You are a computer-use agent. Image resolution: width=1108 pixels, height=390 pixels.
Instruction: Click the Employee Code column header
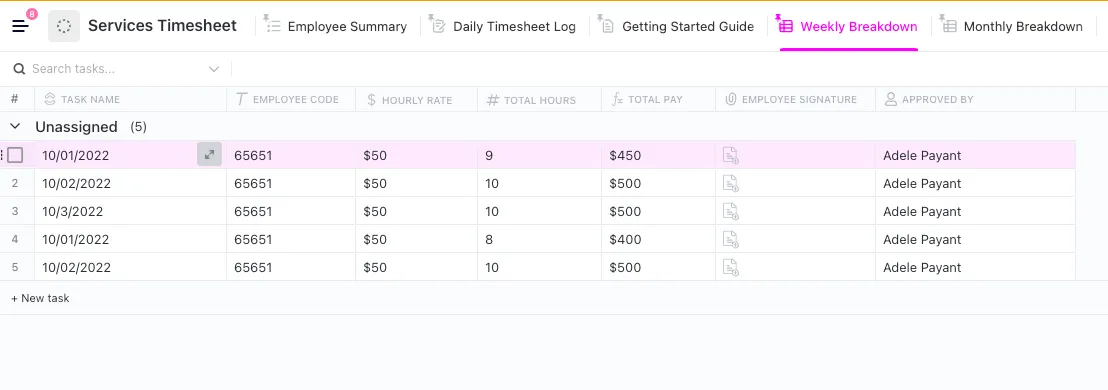[x=287, y=100]
